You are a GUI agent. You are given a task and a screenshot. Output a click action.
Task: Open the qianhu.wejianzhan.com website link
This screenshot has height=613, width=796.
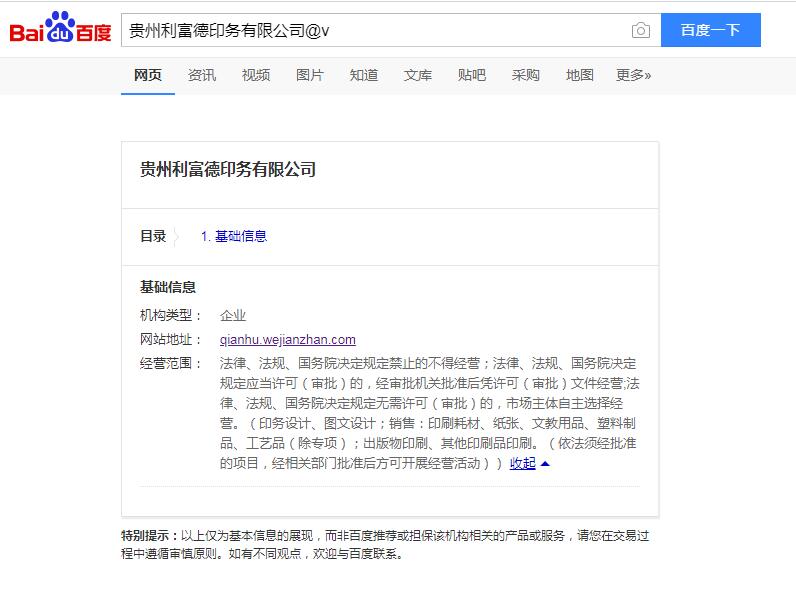click(288, 340)
